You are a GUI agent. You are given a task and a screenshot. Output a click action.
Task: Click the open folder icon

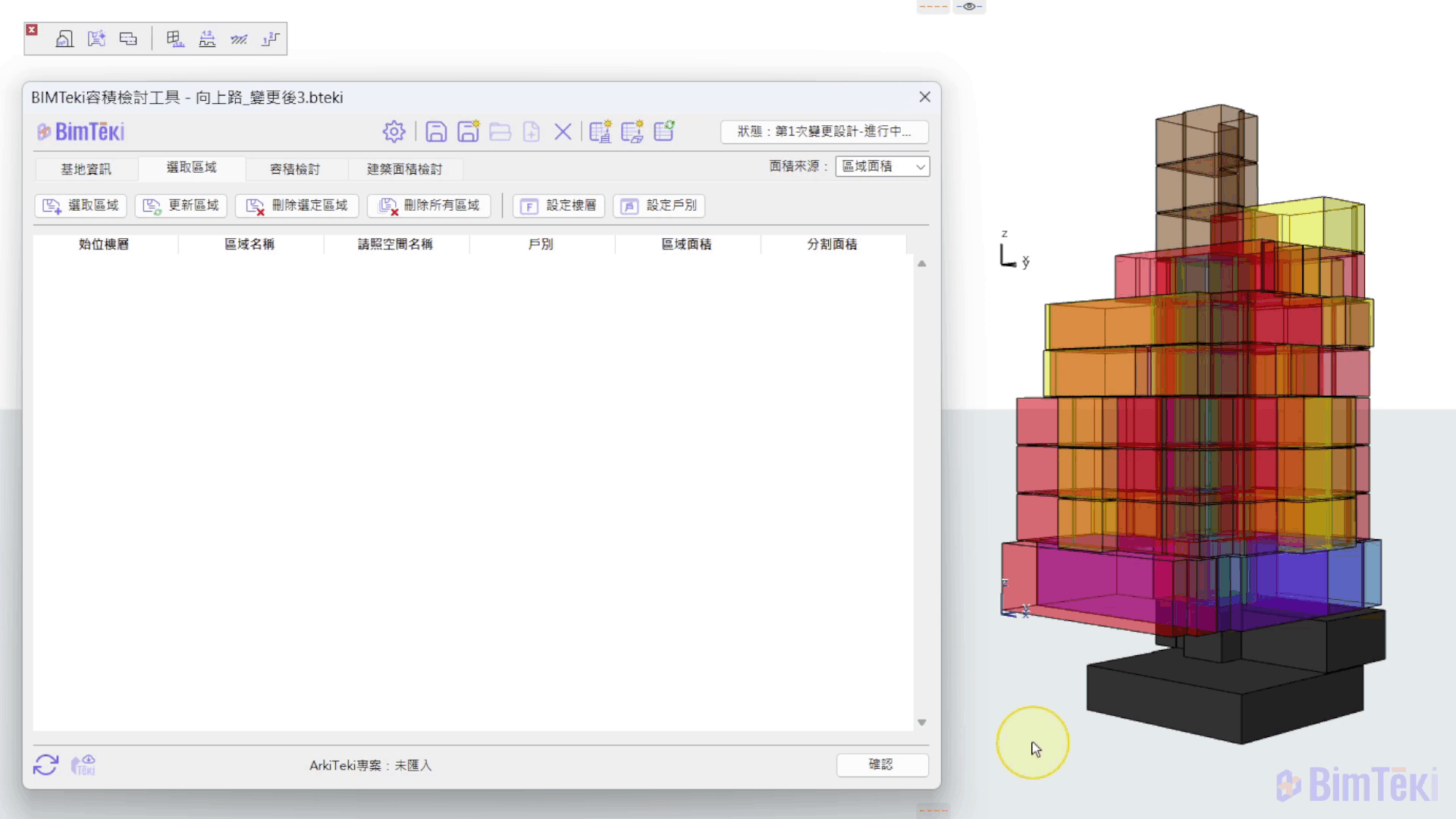pyautogui.click(x=500, y=132)
